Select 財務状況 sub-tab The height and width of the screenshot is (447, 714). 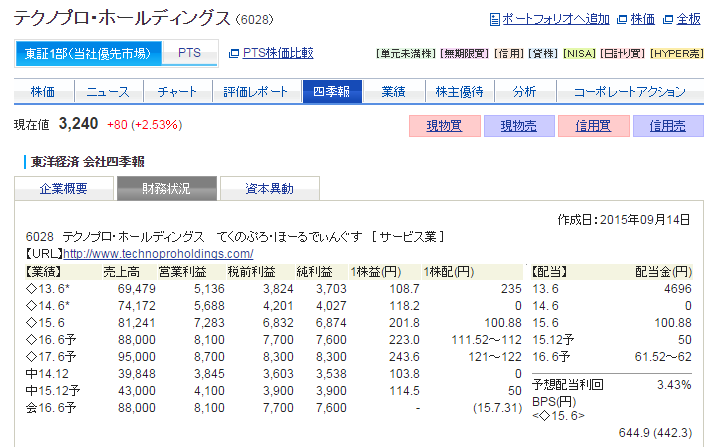(x=167, y=188)
